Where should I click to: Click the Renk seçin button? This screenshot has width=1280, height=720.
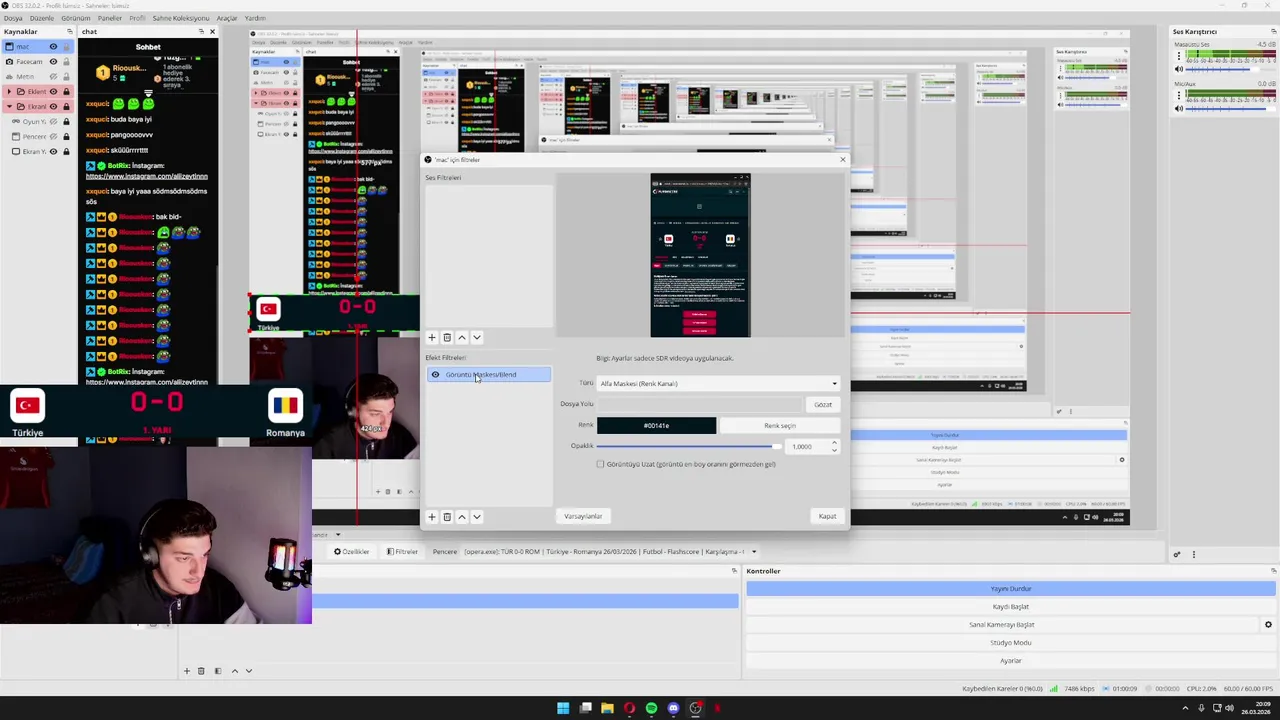(x=780, y=426)
